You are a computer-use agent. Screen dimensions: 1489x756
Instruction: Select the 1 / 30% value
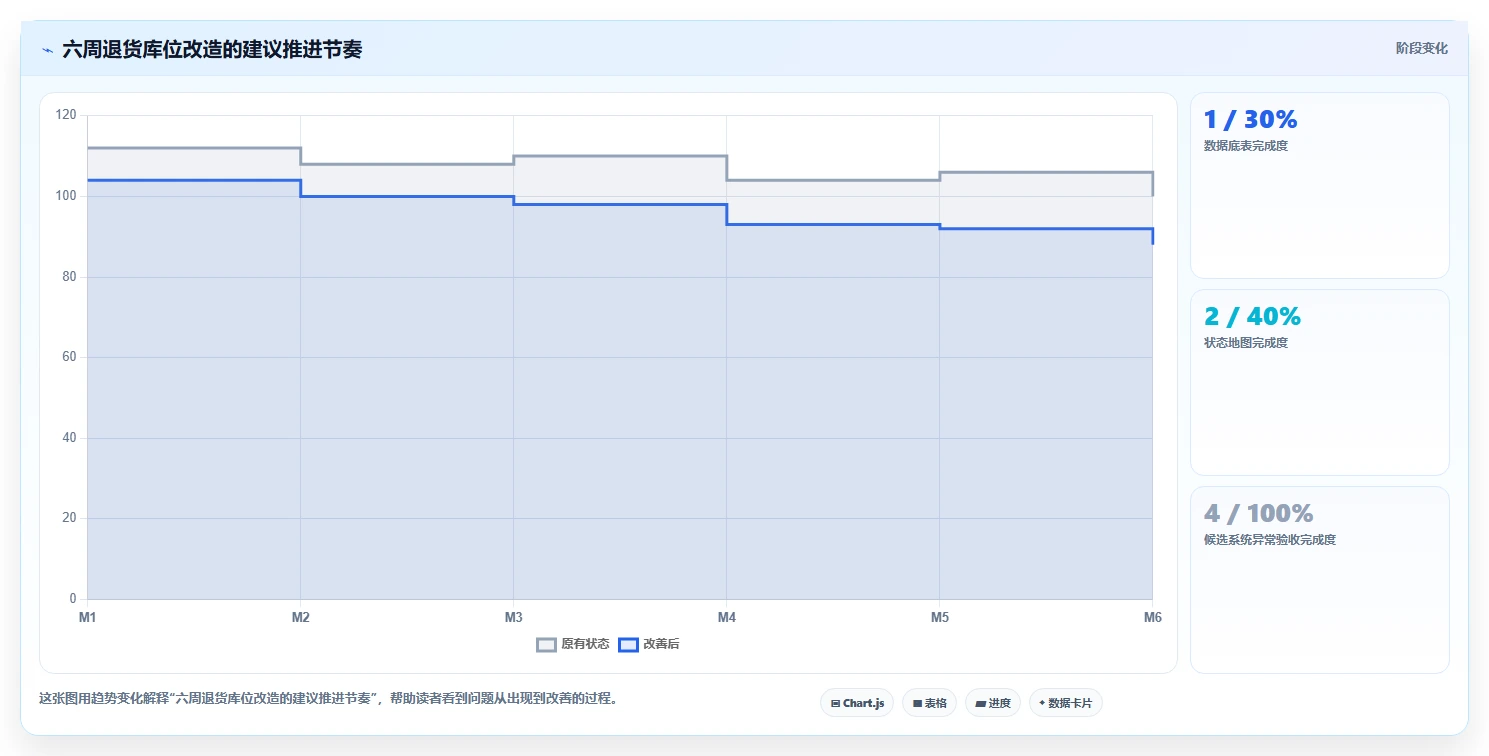[x=1250, y=120]
